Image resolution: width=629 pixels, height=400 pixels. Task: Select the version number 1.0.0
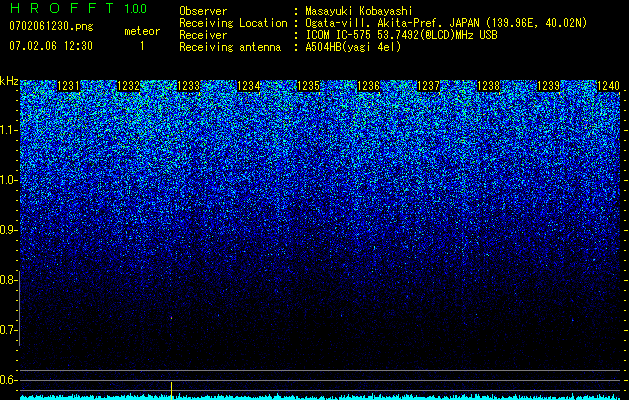click(x=136, y=8)
